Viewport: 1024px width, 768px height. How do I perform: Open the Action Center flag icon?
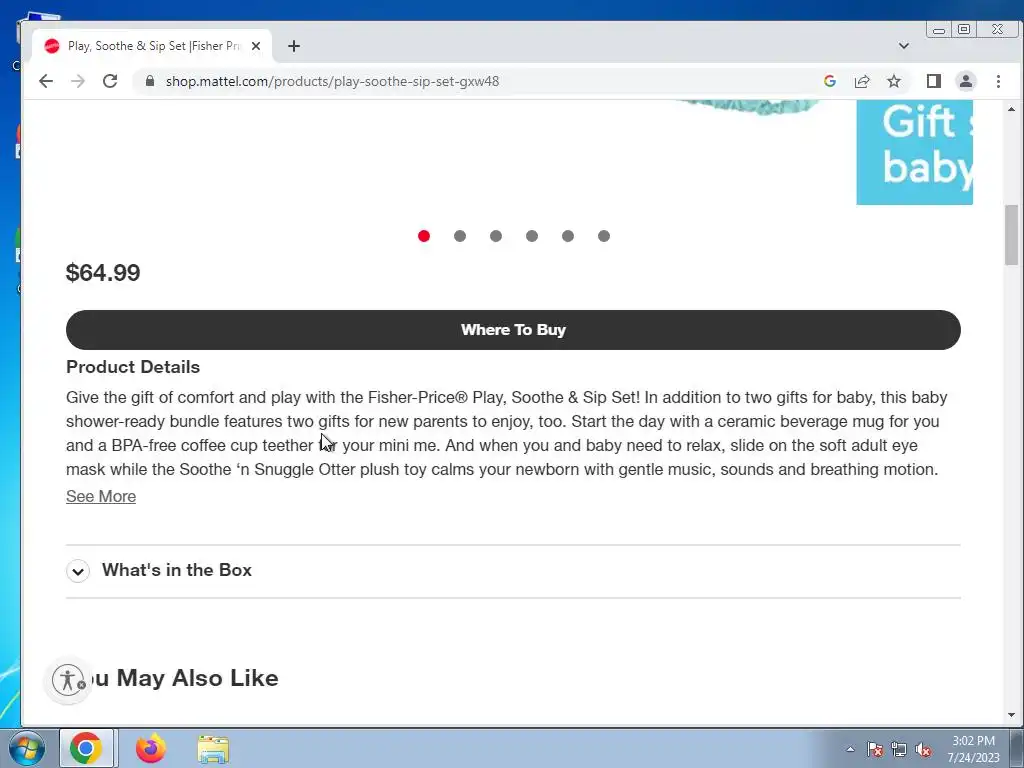[x=875, y=750]
